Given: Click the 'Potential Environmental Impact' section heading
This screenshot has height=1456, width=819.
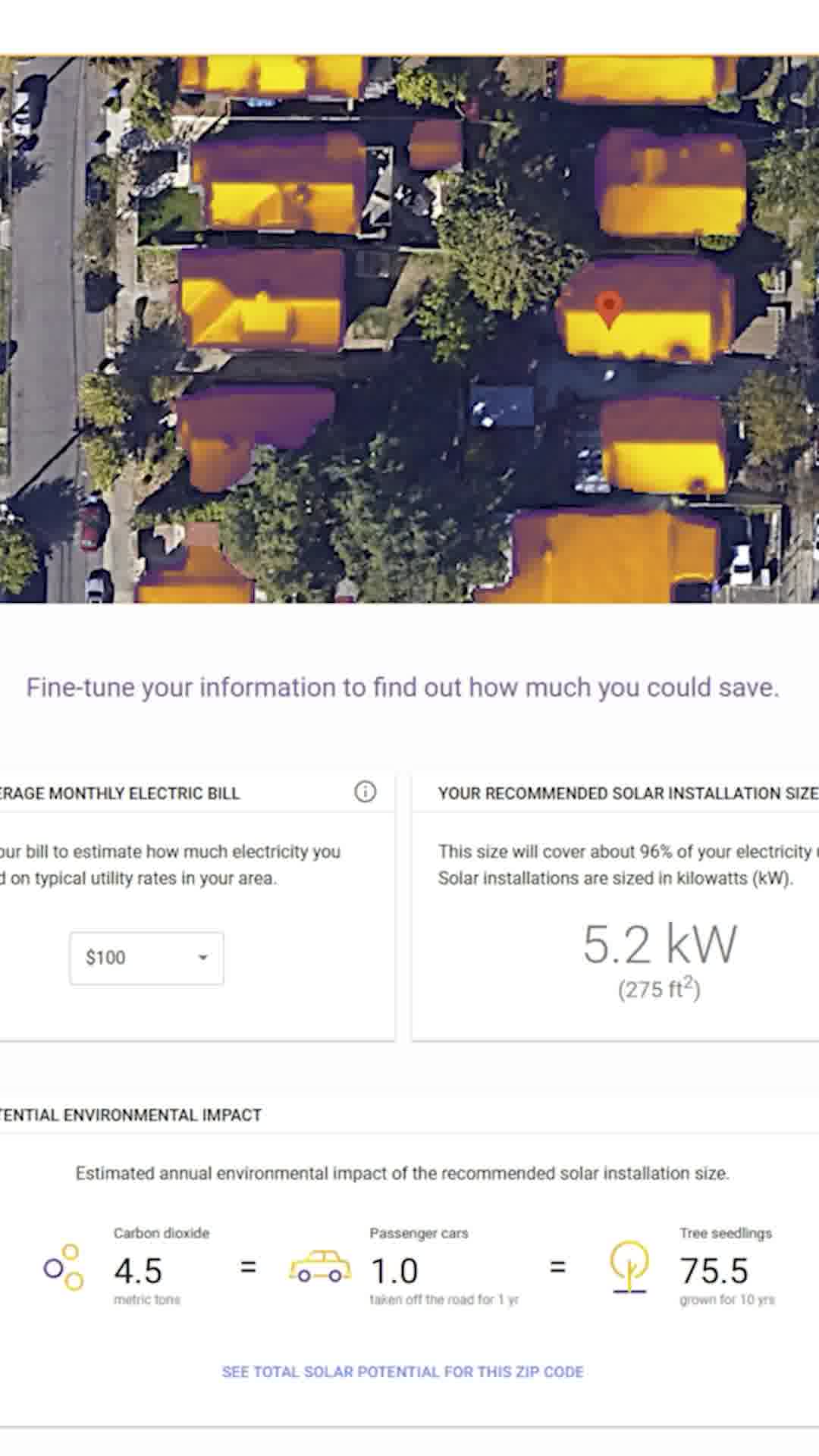Looking at the screenshot, I should coord(129,1115).
